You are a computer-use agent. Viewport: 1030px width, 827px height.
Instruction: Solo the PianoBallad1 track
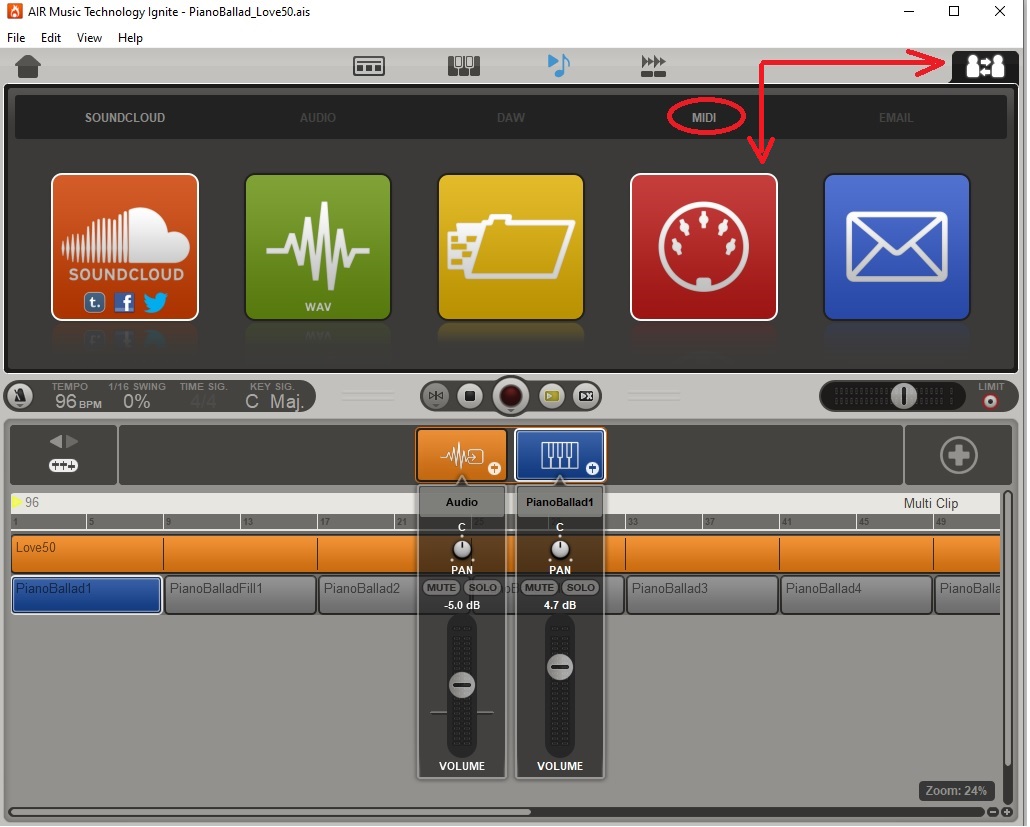pyautogui.click(x=581, y=588)
